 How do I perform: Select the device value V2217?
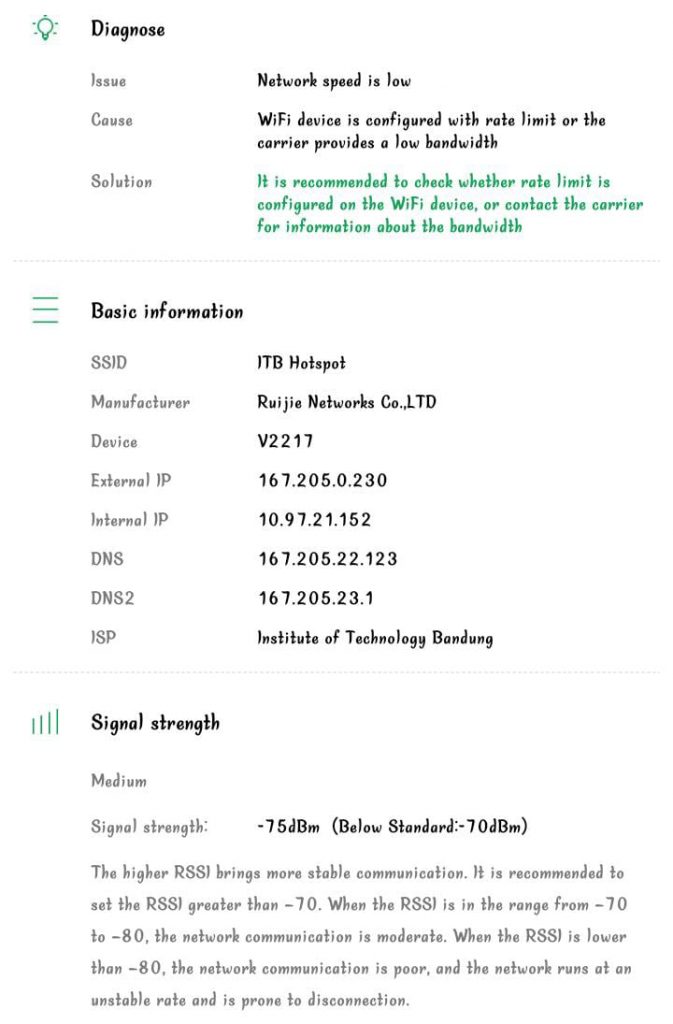(286, 442)
